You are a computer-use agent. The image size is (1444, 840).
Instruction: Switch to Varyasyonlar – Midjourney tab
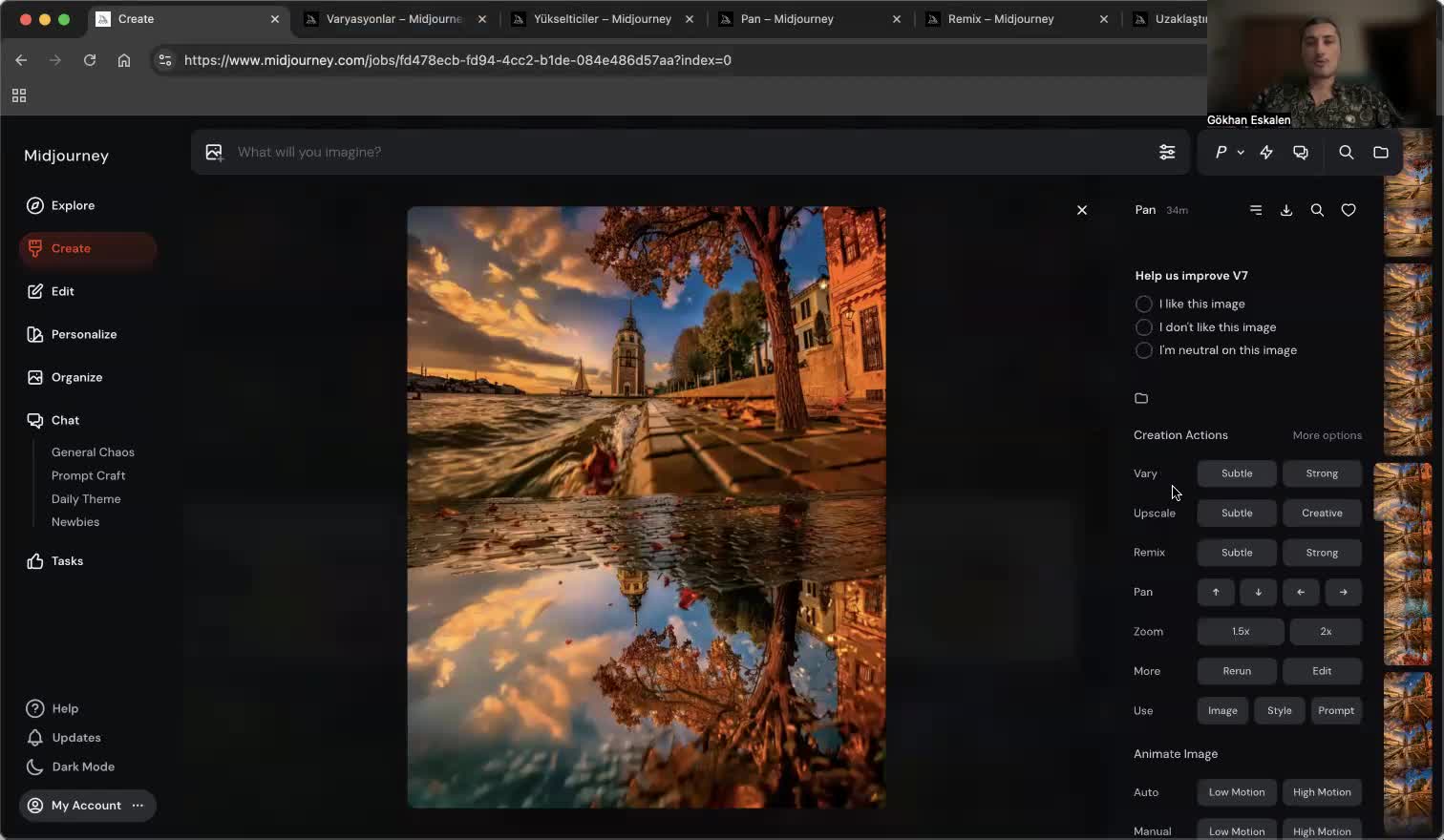coord(394,19)
